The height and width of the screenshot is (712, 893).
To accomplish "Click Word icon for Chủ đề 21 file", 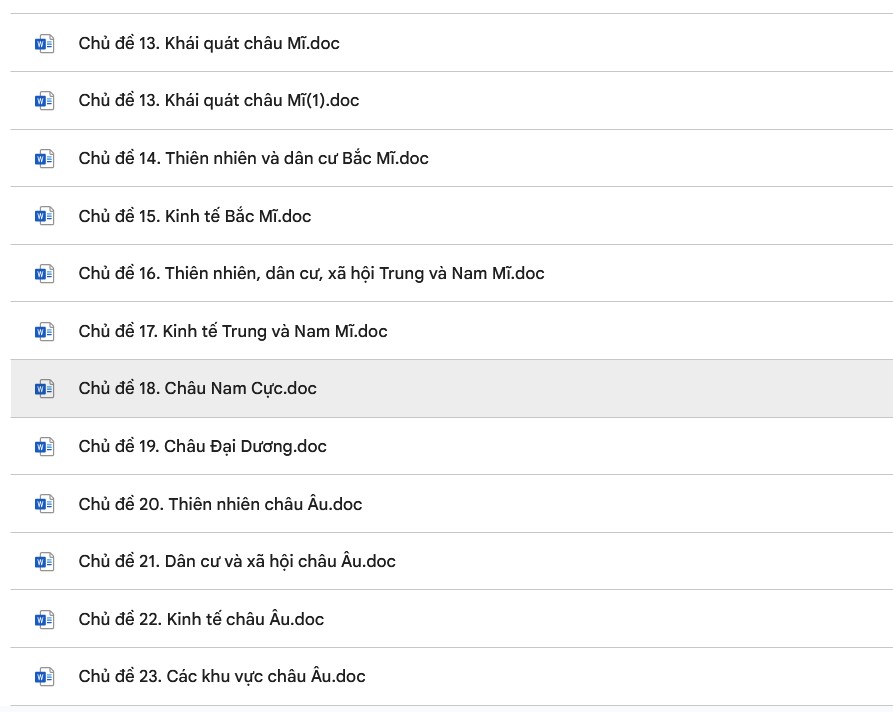I will 44,562.
